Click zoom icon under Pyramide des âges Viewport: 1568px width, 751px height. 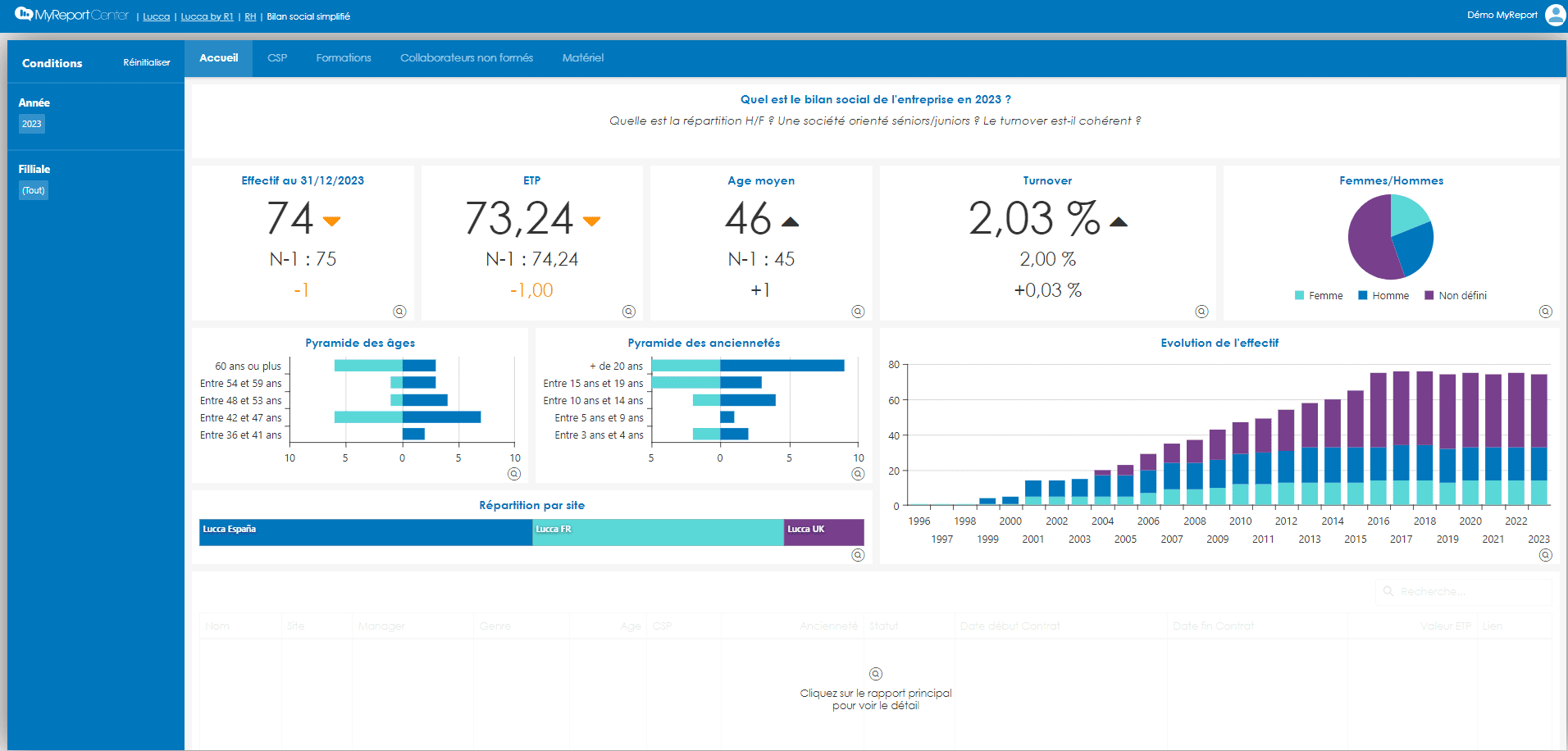click(514, 474)
